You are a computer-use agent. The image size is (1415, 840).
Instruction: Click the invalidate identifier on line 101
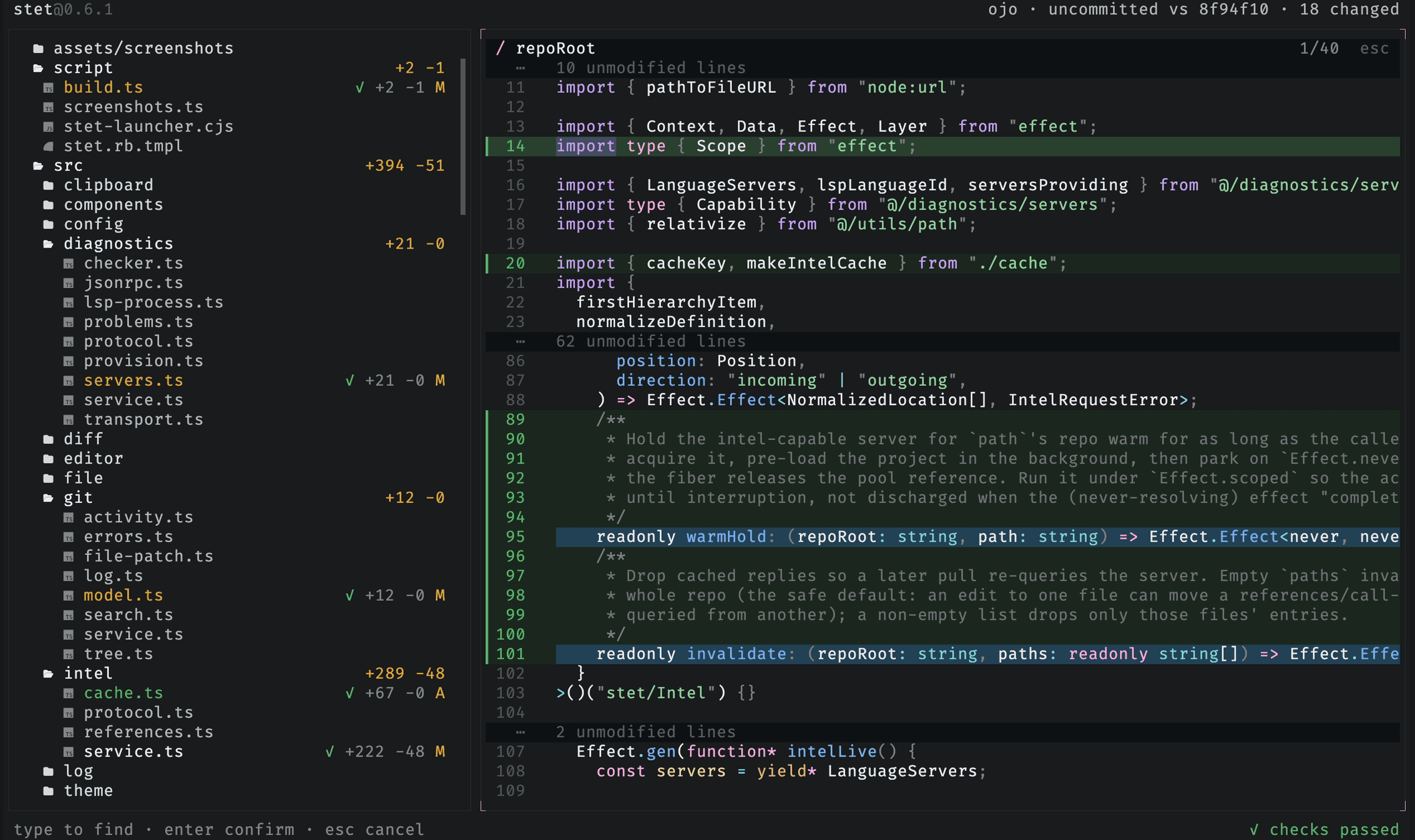tap(736, 654)
